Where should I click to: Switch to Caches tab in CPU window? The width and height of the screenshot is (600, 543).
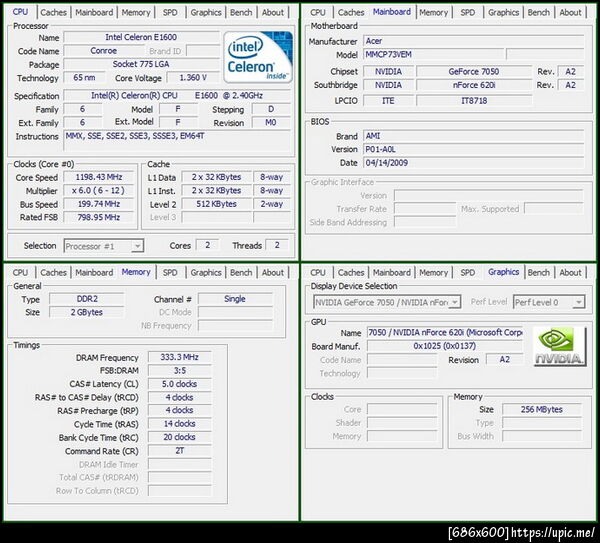point(53,12)
